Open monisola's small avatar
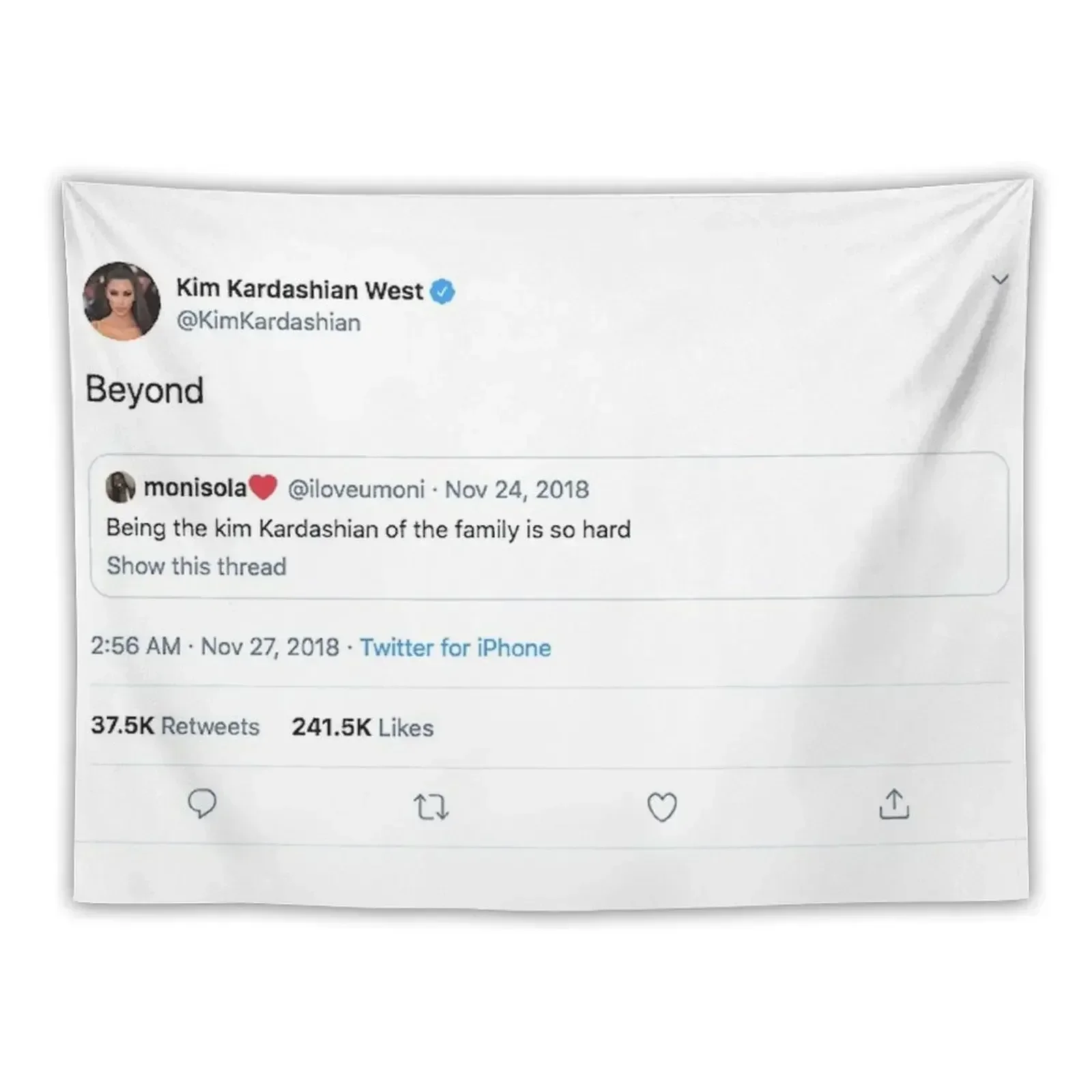Viewport: 1092px width, 1092px height. click(x=120, y=487)
